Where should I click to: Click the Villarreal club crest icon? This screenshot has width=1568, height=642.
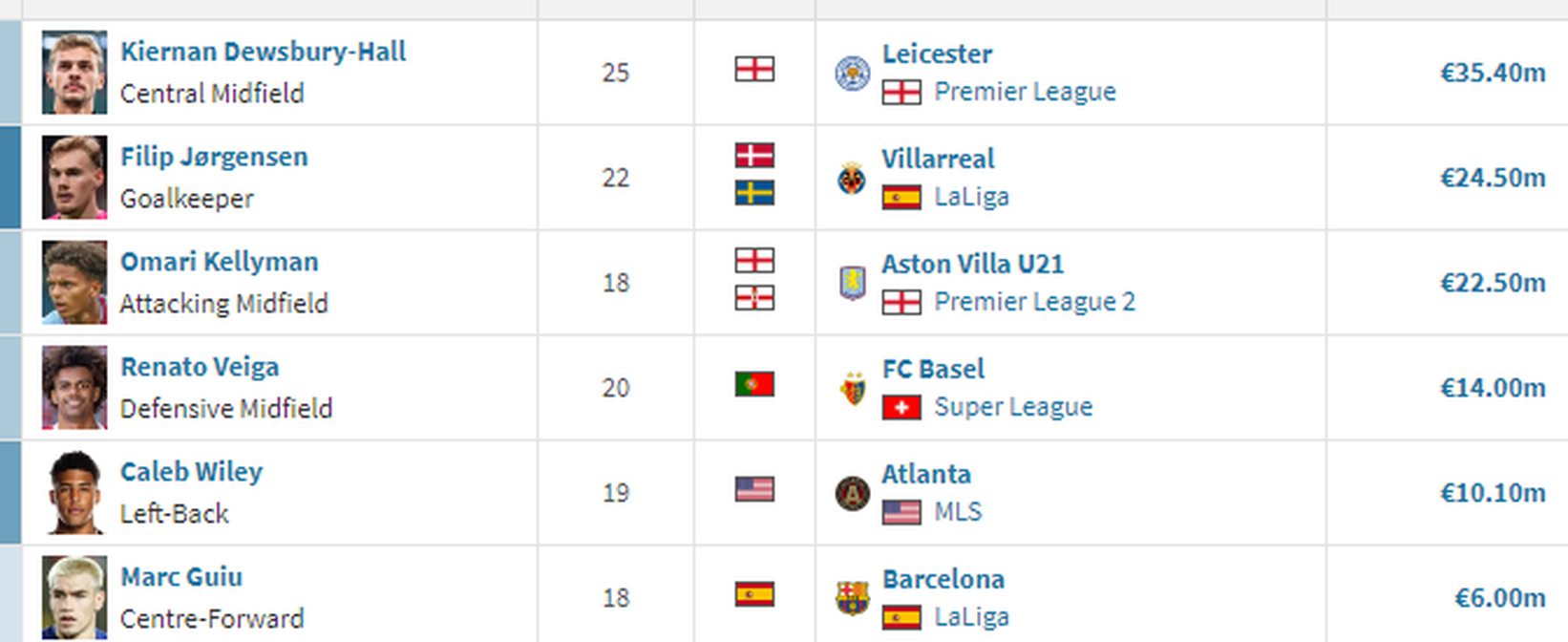click(x=852, y=179)
